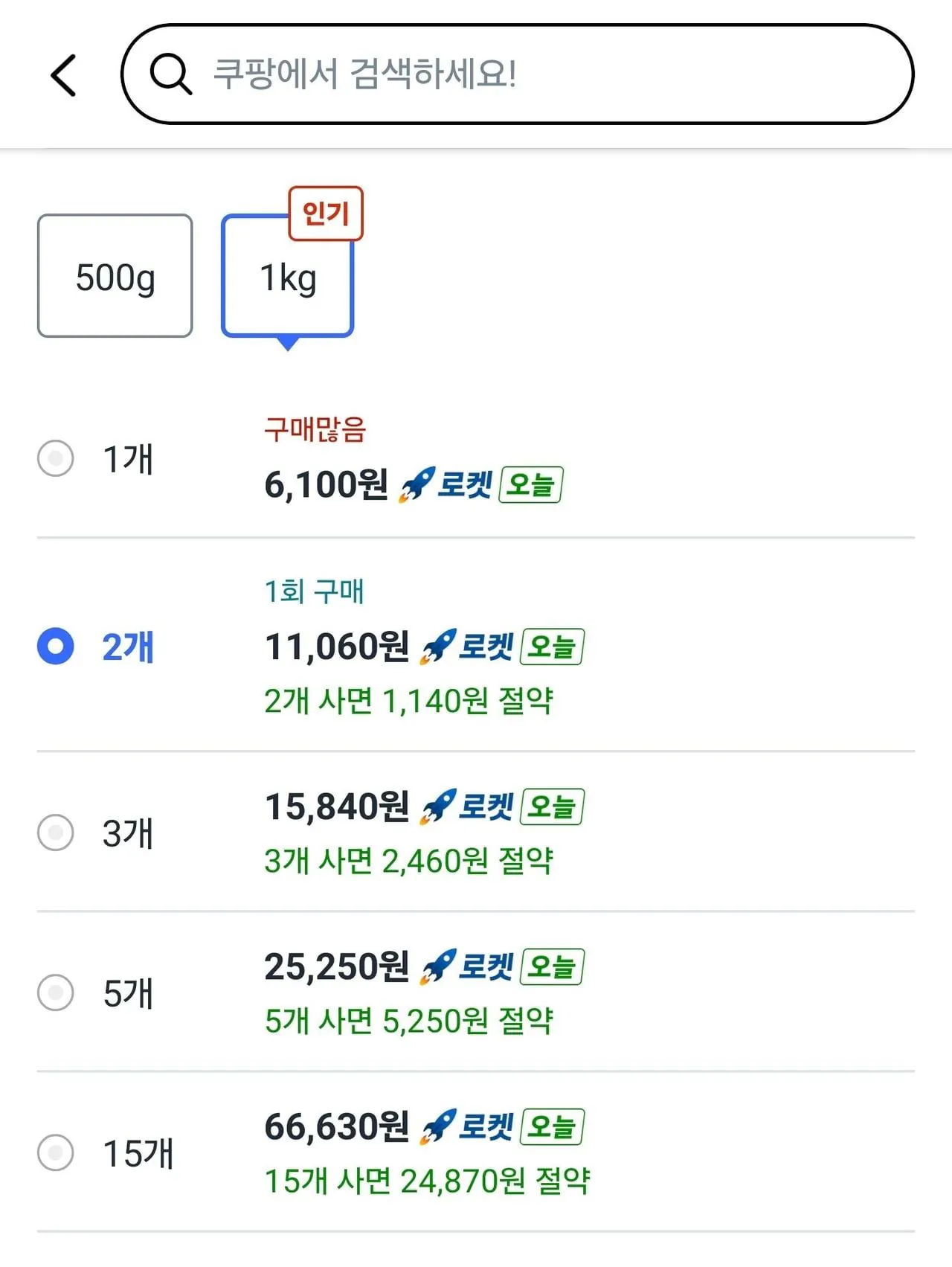952x1267 pixels.
Task: Tap the 오늘 delivery badge next to 6,100원
Action: pyautogui.click(x=533, y=485)
